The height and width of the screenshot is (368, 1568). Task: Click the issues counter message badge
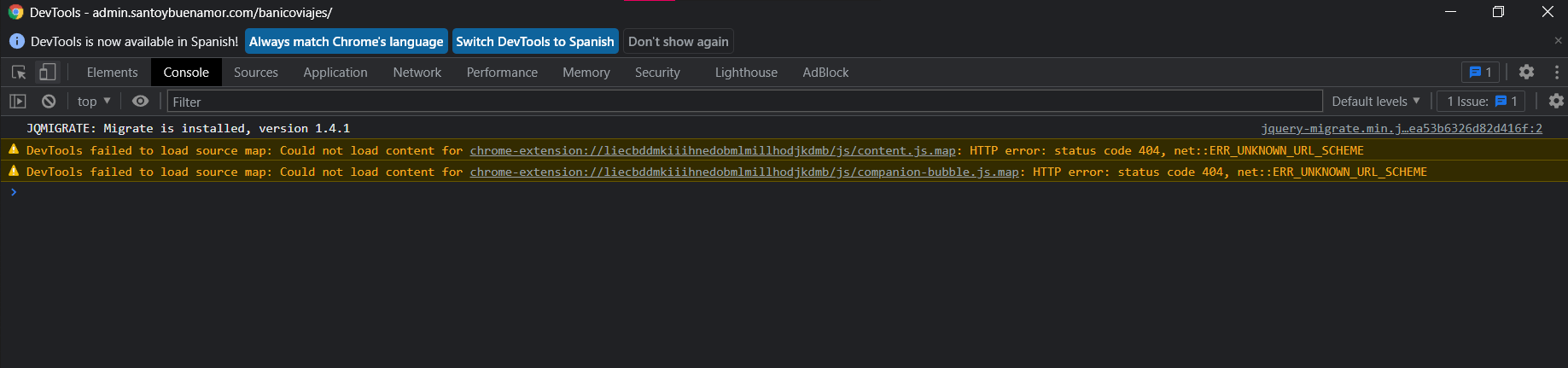click(x=1480, y=73)
